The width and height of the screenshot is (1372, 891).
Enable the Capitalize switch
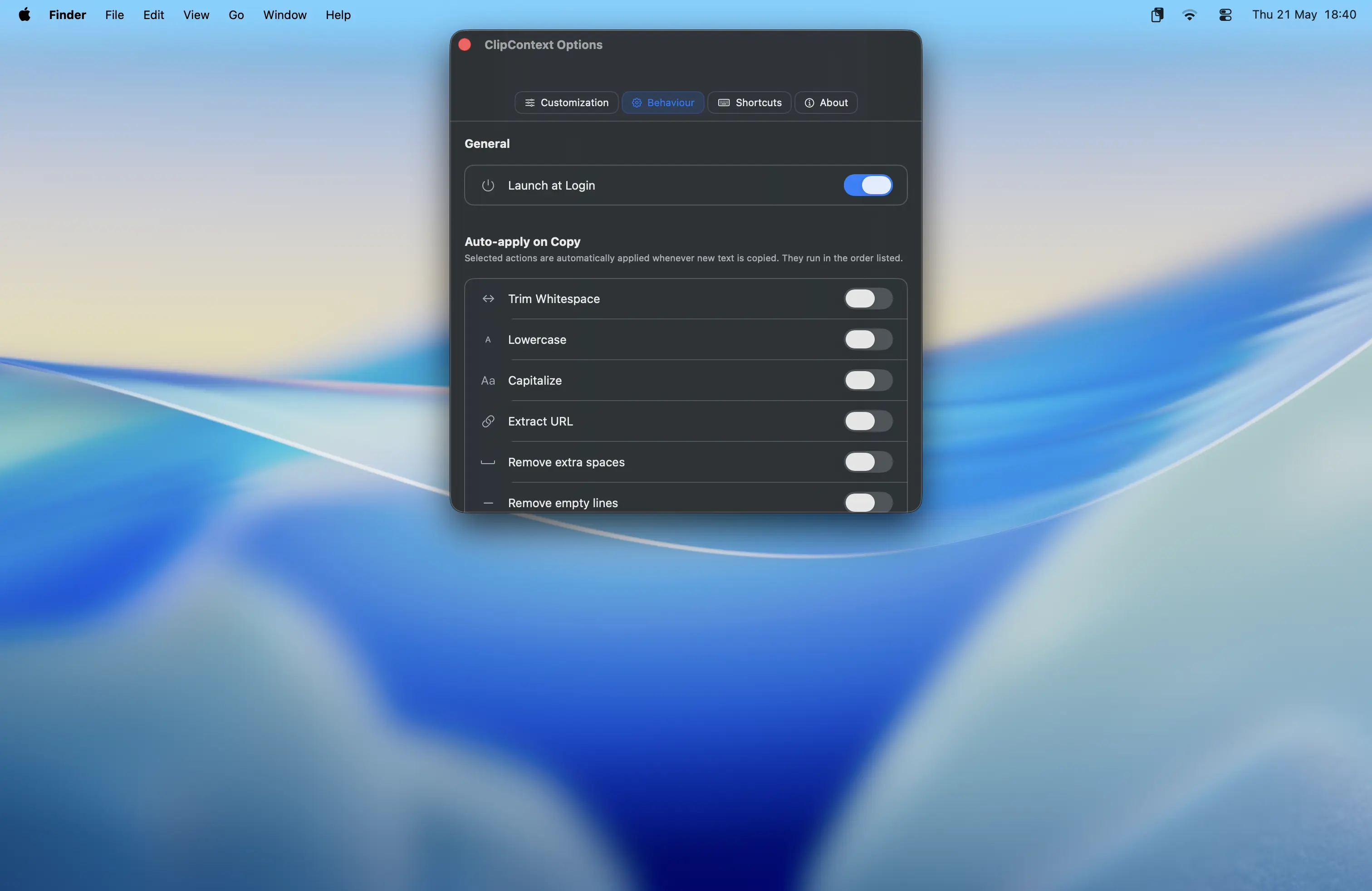tap(867, 380)
